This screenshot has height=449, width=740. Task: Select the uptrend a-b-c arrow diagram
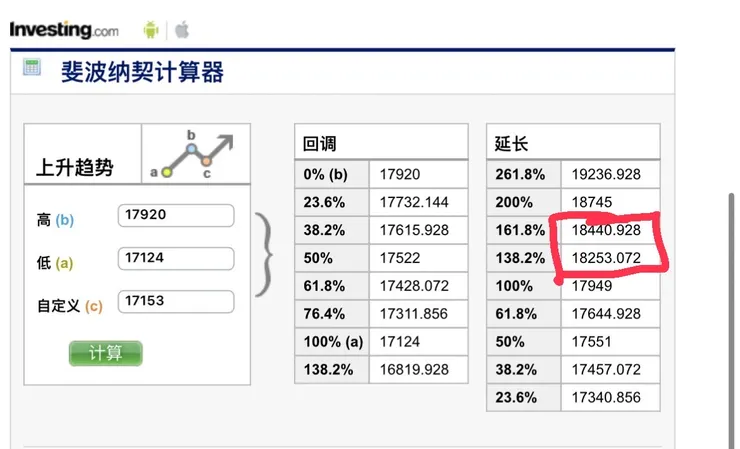pyautogui.click(x=195, y=154)
